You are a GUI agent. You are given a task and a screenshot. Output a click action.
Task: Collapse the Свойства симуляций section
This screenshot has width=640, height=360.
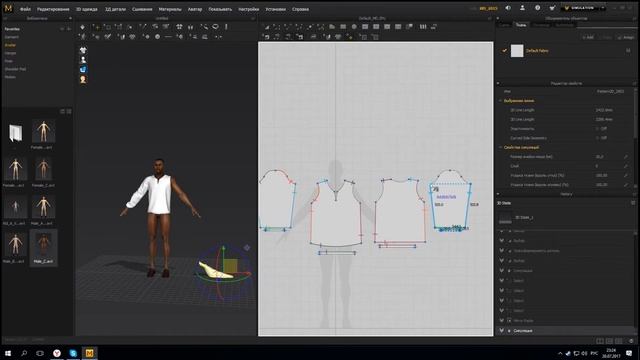(501, 147)
